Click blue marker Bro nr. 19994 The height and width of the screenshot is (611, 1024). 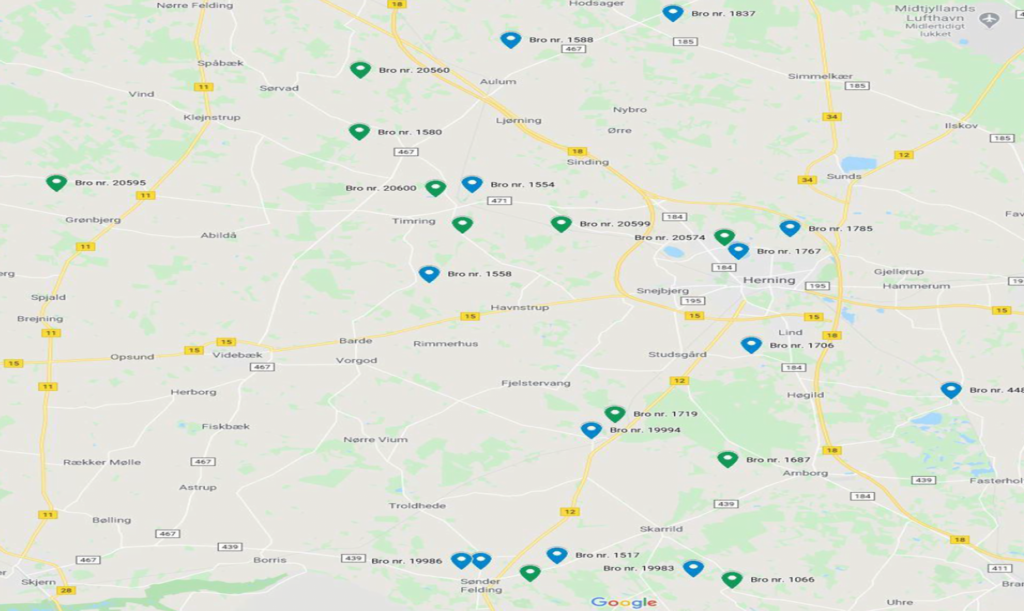592,430
